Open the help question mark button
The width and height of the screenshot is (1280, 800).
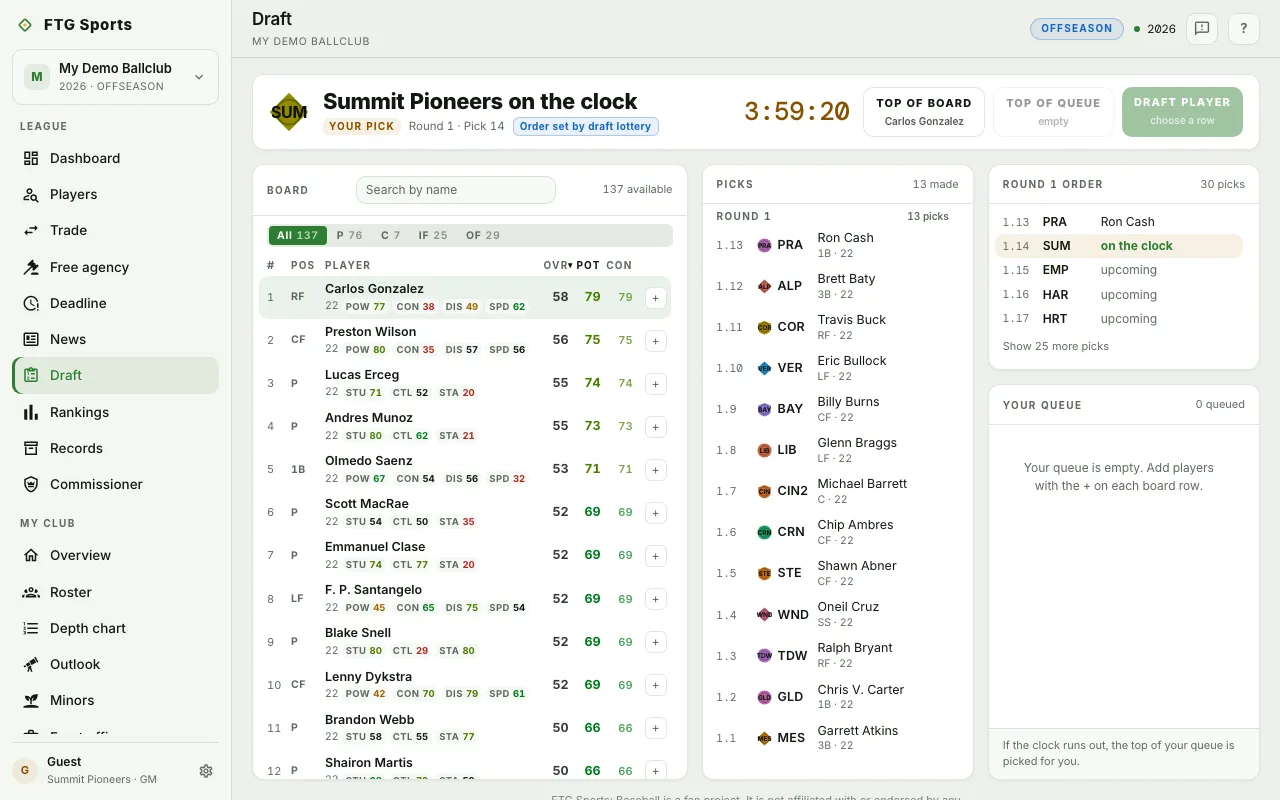click(x=1244, y=29)
